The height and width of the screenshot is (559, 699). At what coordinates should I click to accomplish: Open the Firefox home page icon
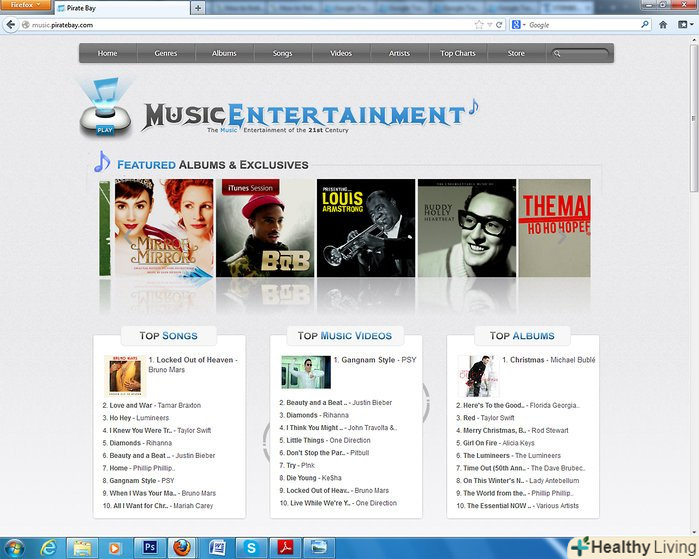tap(663, 25)
